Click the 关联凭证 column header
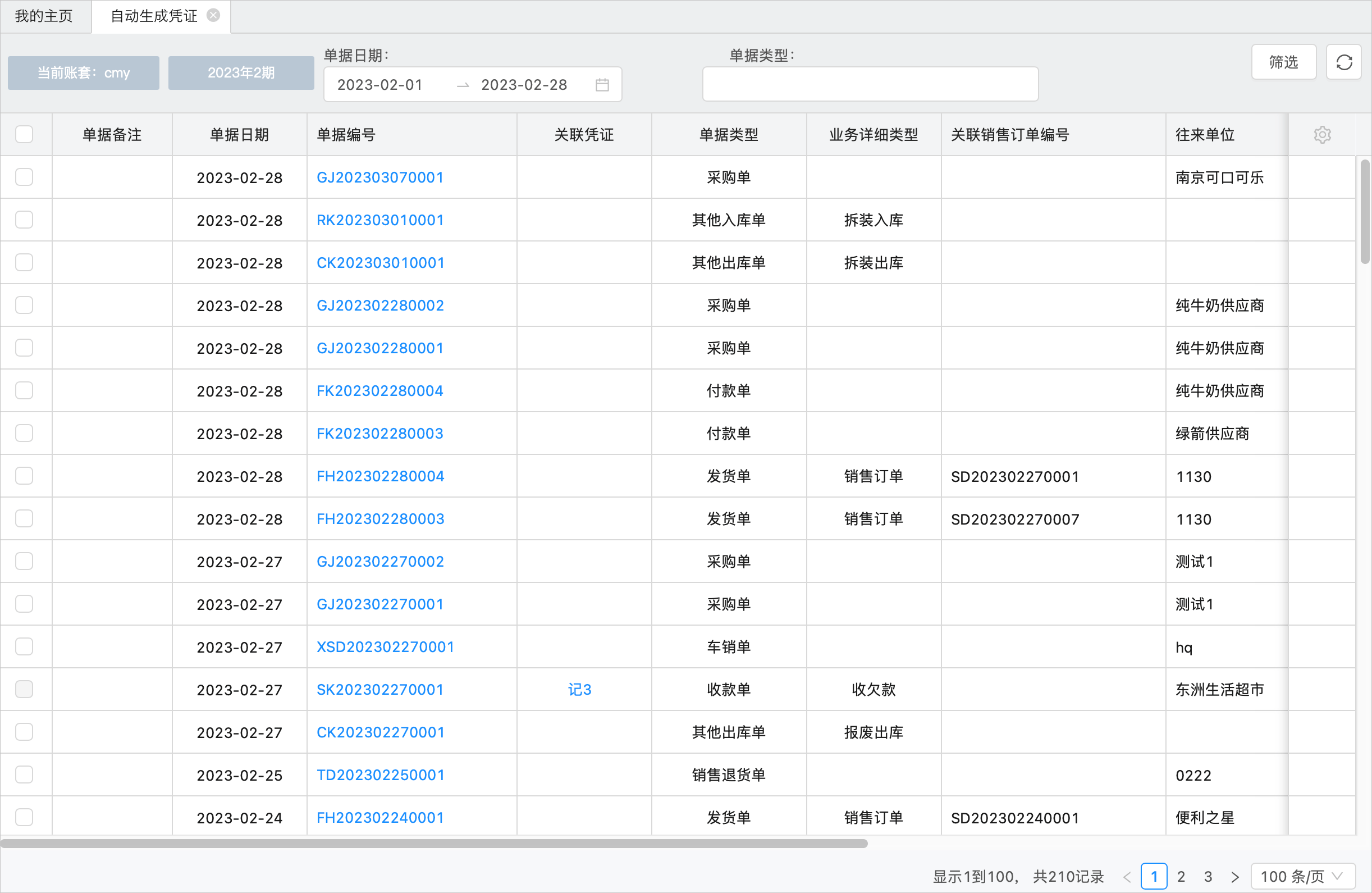The width and height of the screenshot is (1372, 893). [x=584, y=134]
